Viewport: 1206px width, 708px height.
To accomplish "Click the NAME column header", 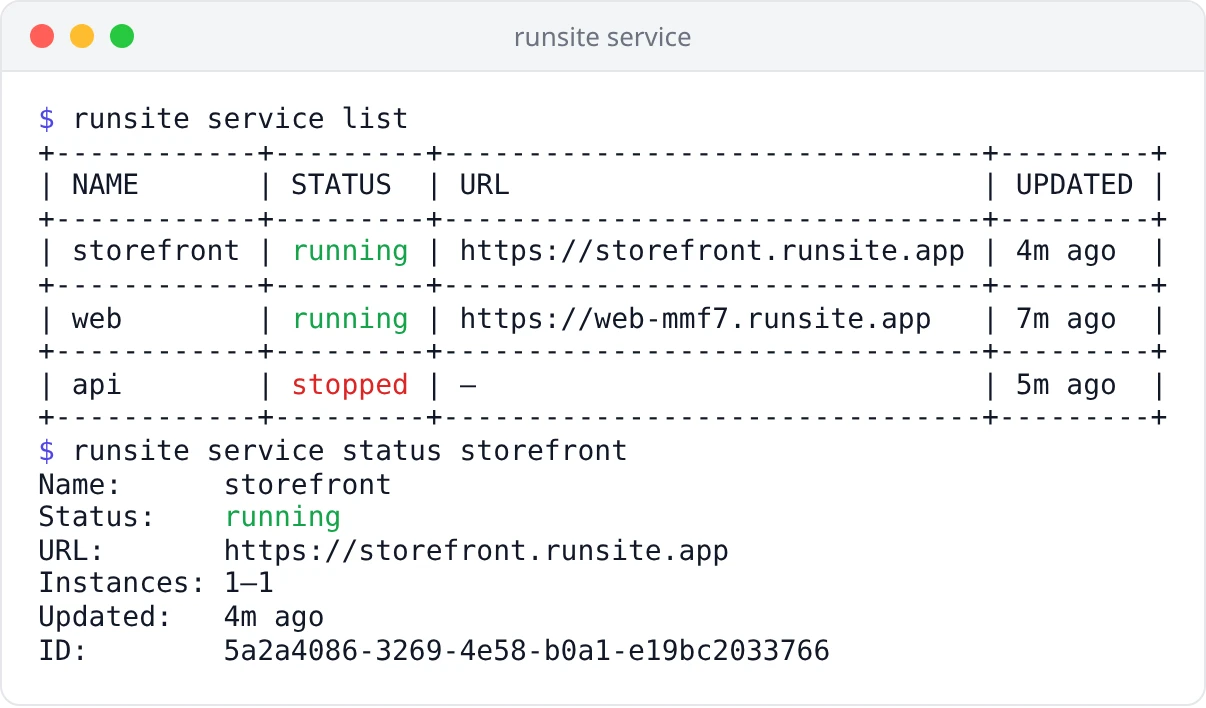I will 105,185.
